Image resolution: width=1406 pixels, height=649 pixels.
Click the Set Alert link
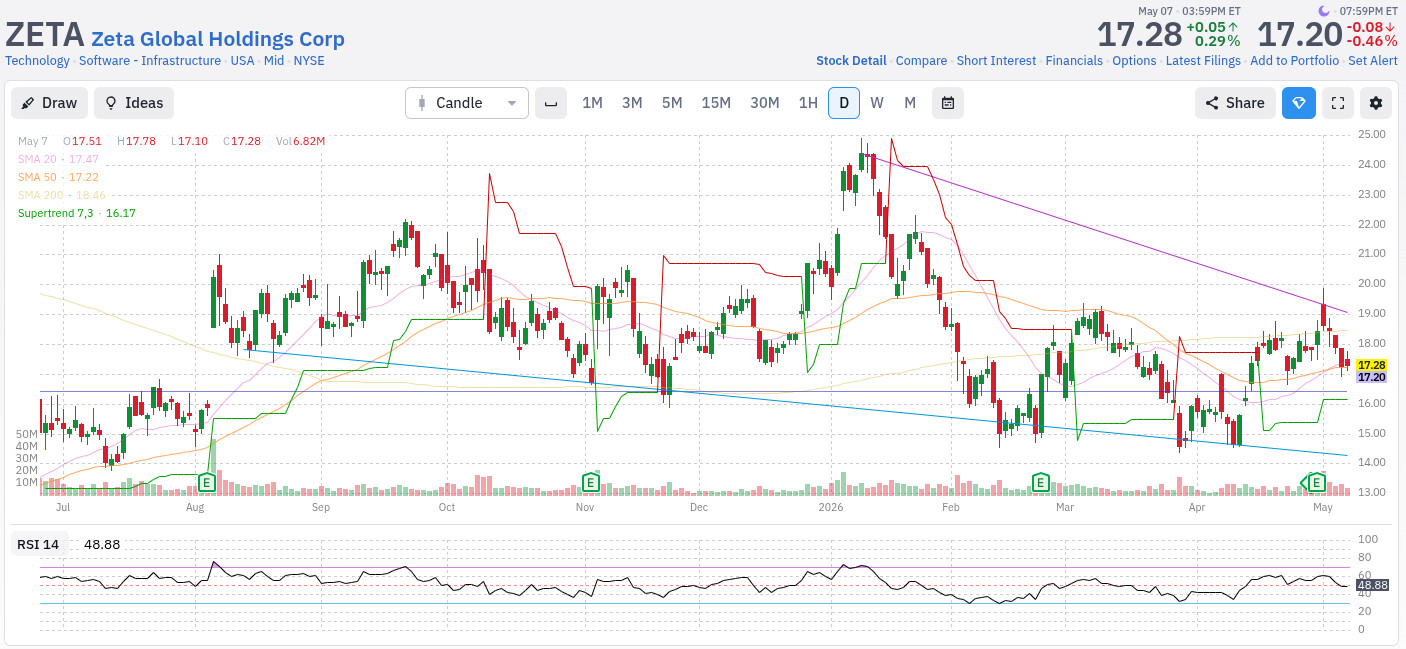click(x=1373, y=61)
